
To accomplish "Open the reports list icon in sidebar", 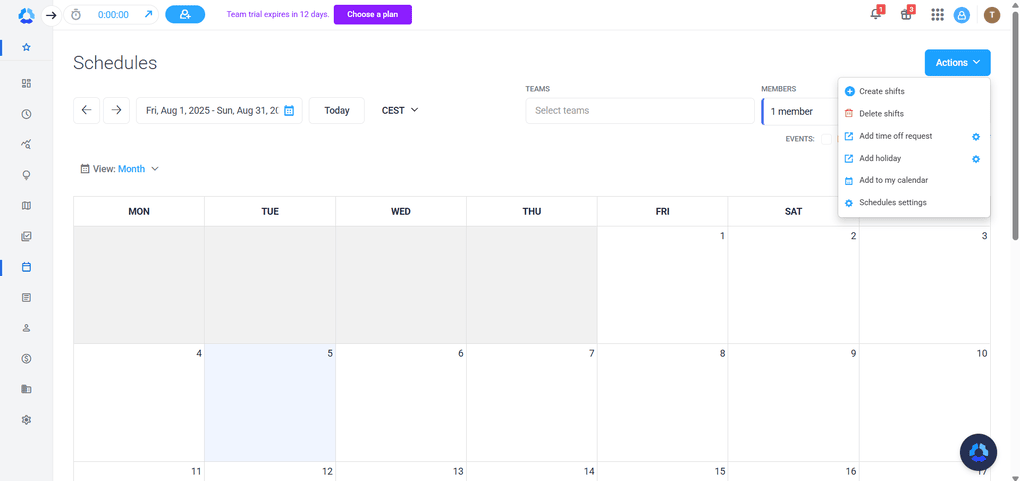I will click(x=26, y=297).
